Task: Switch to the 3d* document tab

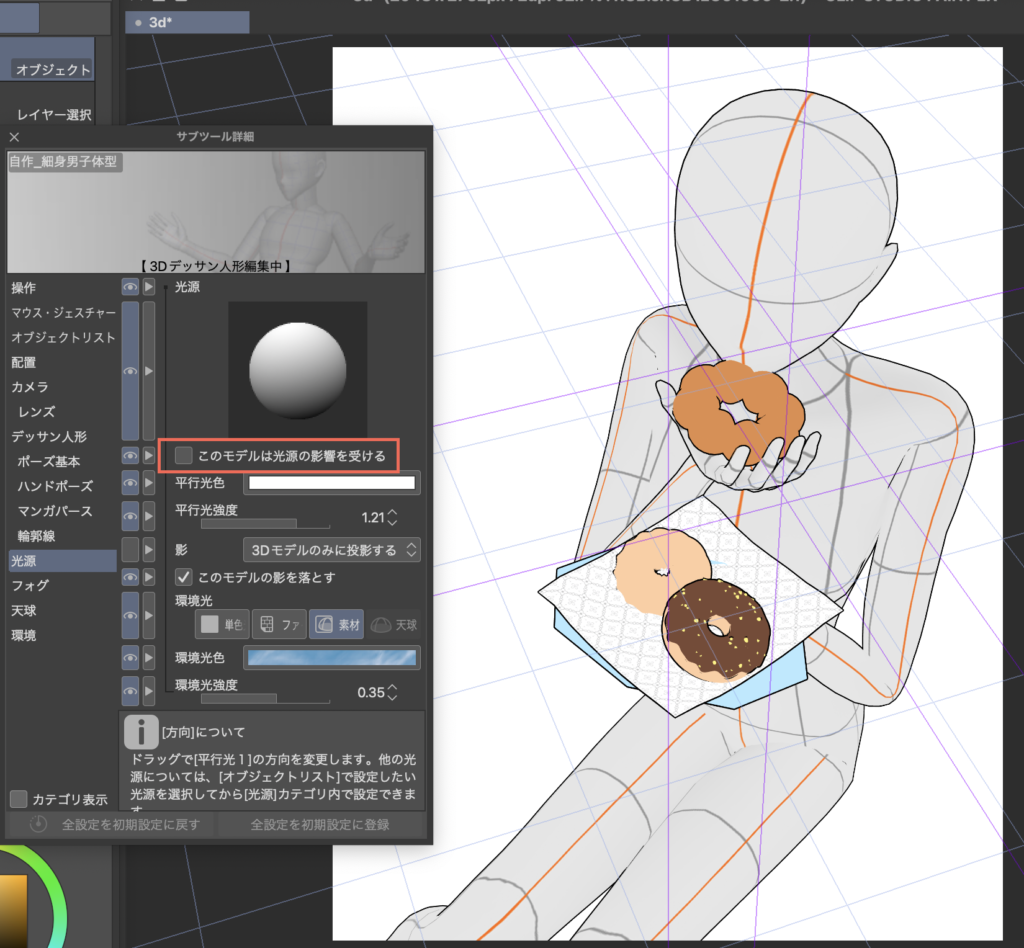Action: click(x=187, y=22)
